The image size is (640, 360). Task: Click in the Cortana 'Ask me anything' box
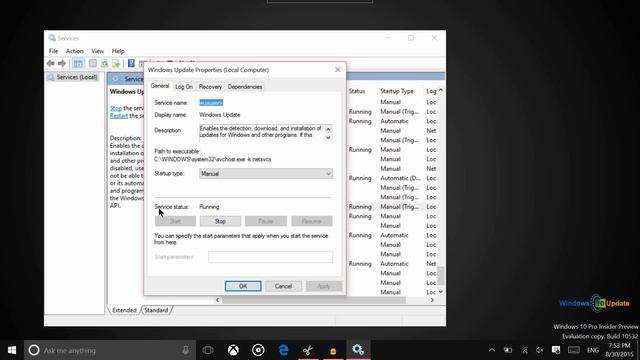tap(110, 350)
